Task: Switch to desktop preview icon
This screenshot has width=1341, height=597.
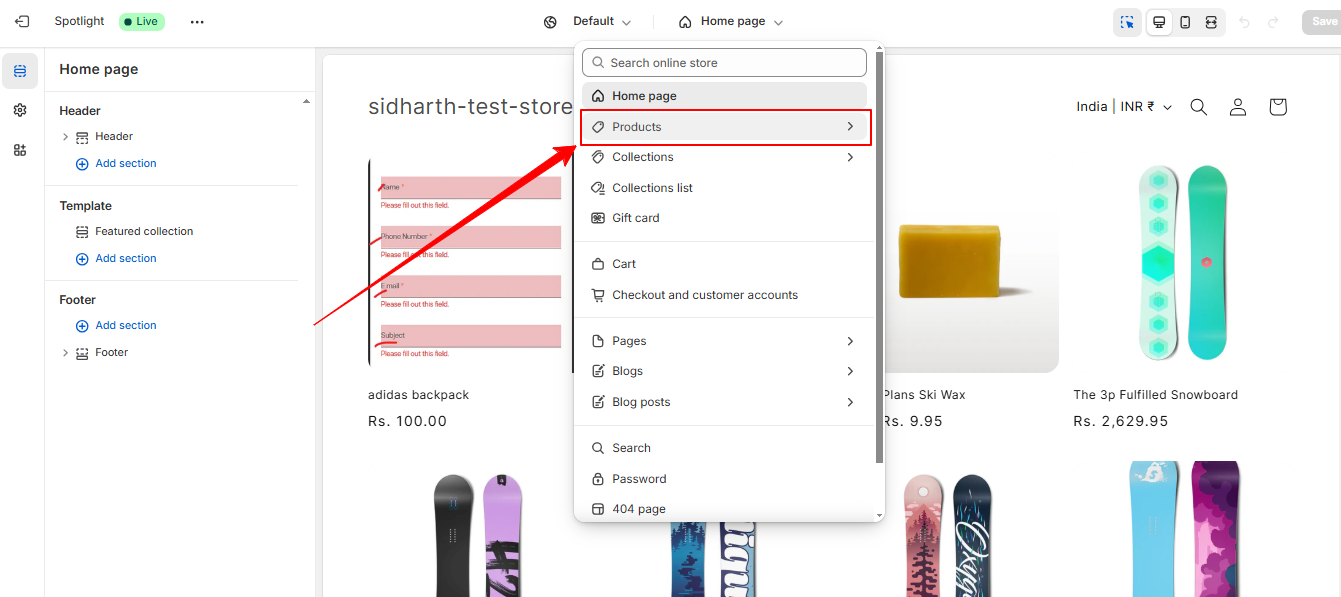Action: 1159,22
